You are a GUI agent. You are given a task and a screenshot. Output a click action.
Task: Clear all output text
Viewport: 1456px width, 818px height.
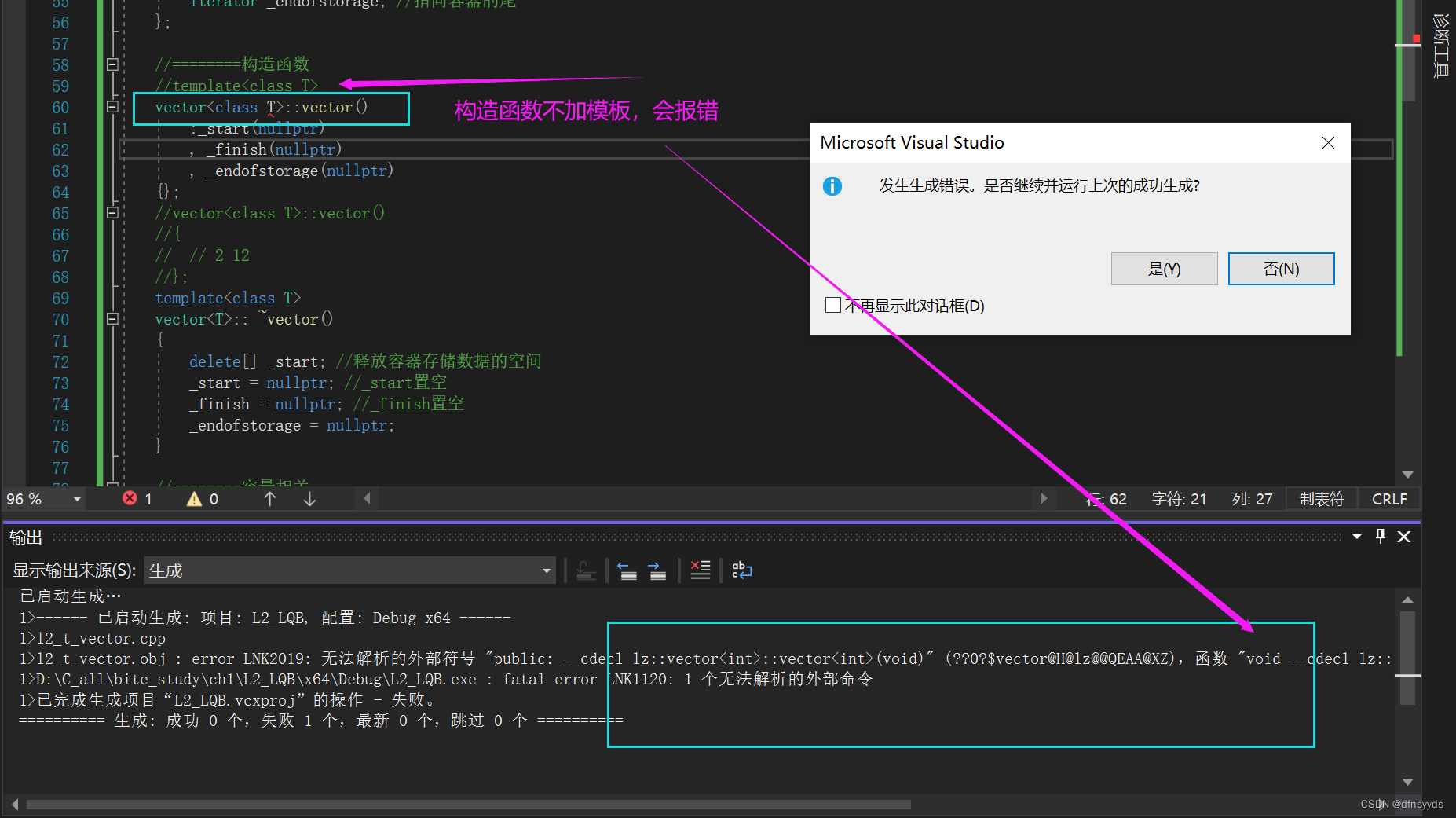pyautogui.click(x=700, y=570)
